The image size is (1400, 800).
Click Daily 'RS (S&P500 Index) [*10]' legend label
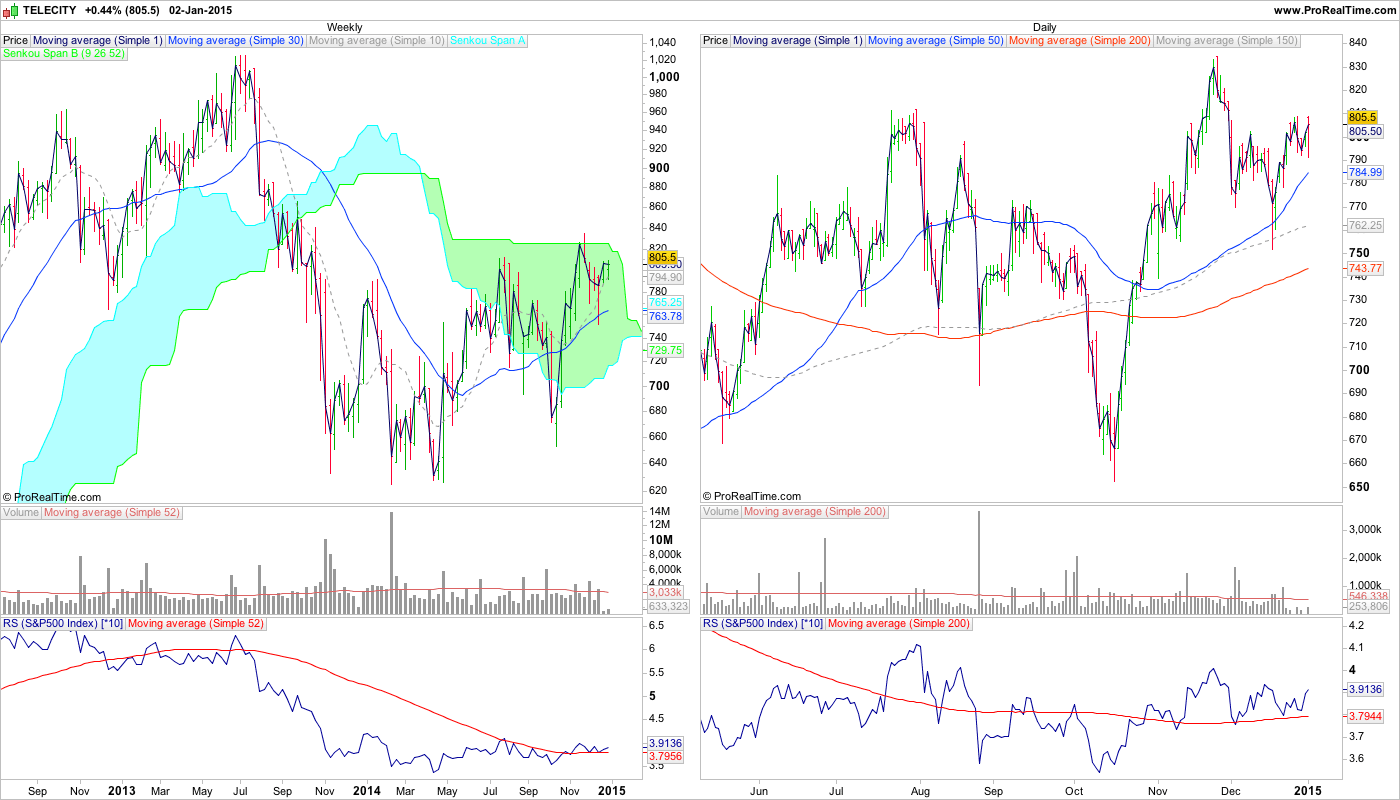point(763,624)
